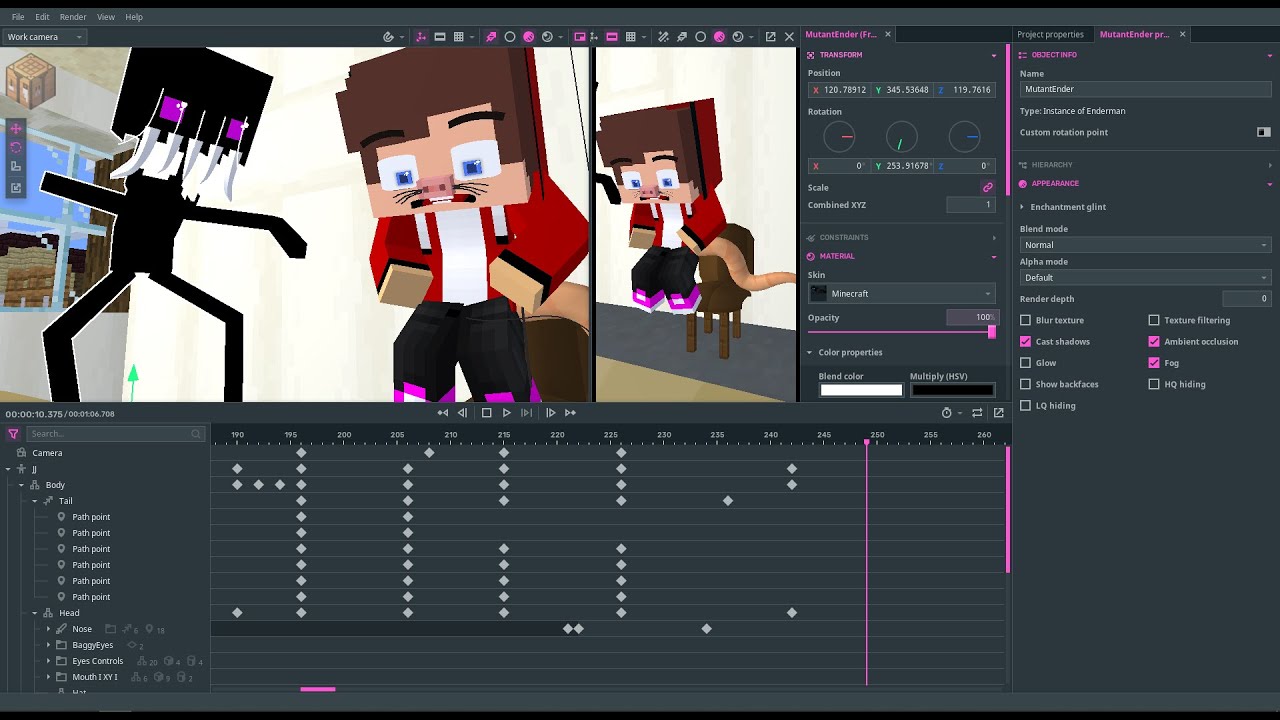Pop out the viewport into new window
The width and height of the screenshot is (1280, 720).
click(771, 37)
